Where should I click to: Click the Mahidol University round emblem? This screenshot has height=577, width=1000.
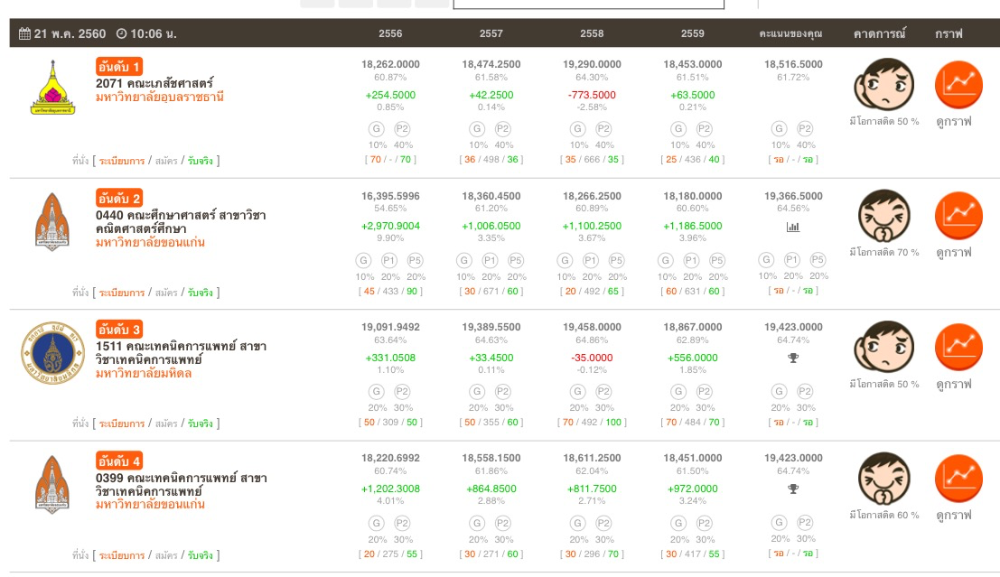(x=50, y=354)
